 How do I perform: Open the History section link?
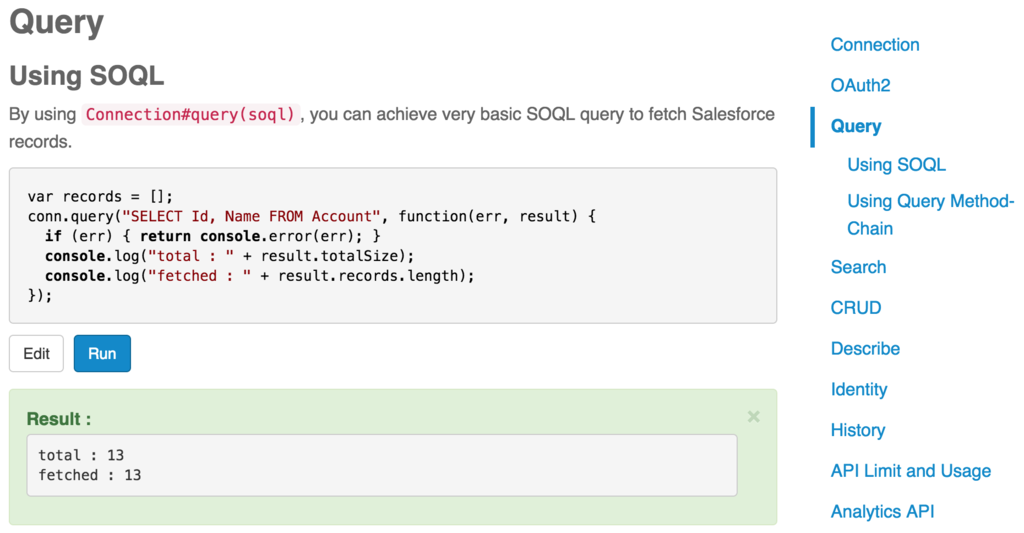(x=857, y=430)
